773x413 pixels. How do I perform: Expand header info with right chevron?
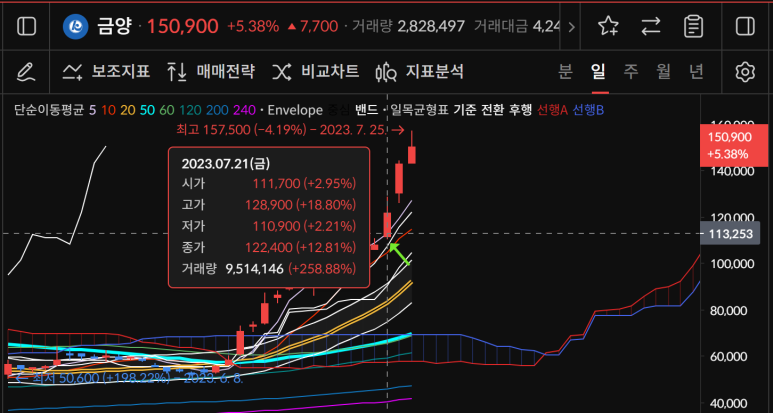(571, 27)
